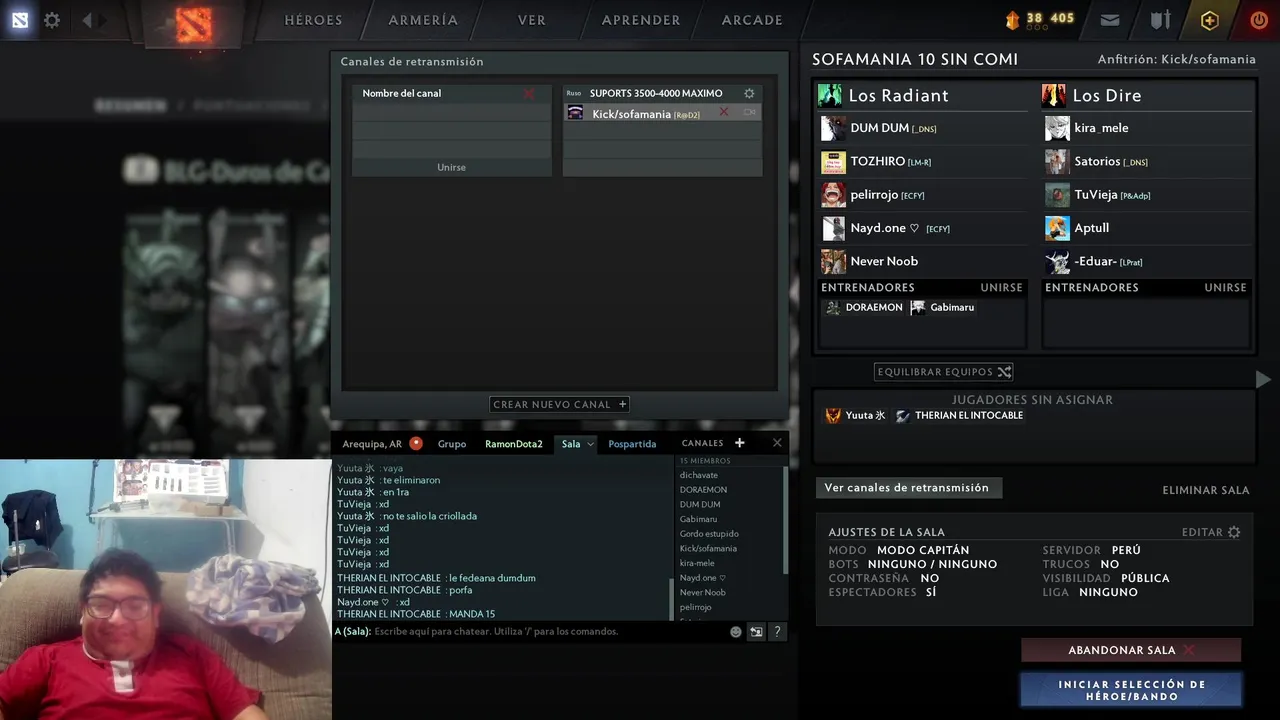
Task: Click Unirse in the channel box
Action: pyautogui.click(x=451, y=167)
